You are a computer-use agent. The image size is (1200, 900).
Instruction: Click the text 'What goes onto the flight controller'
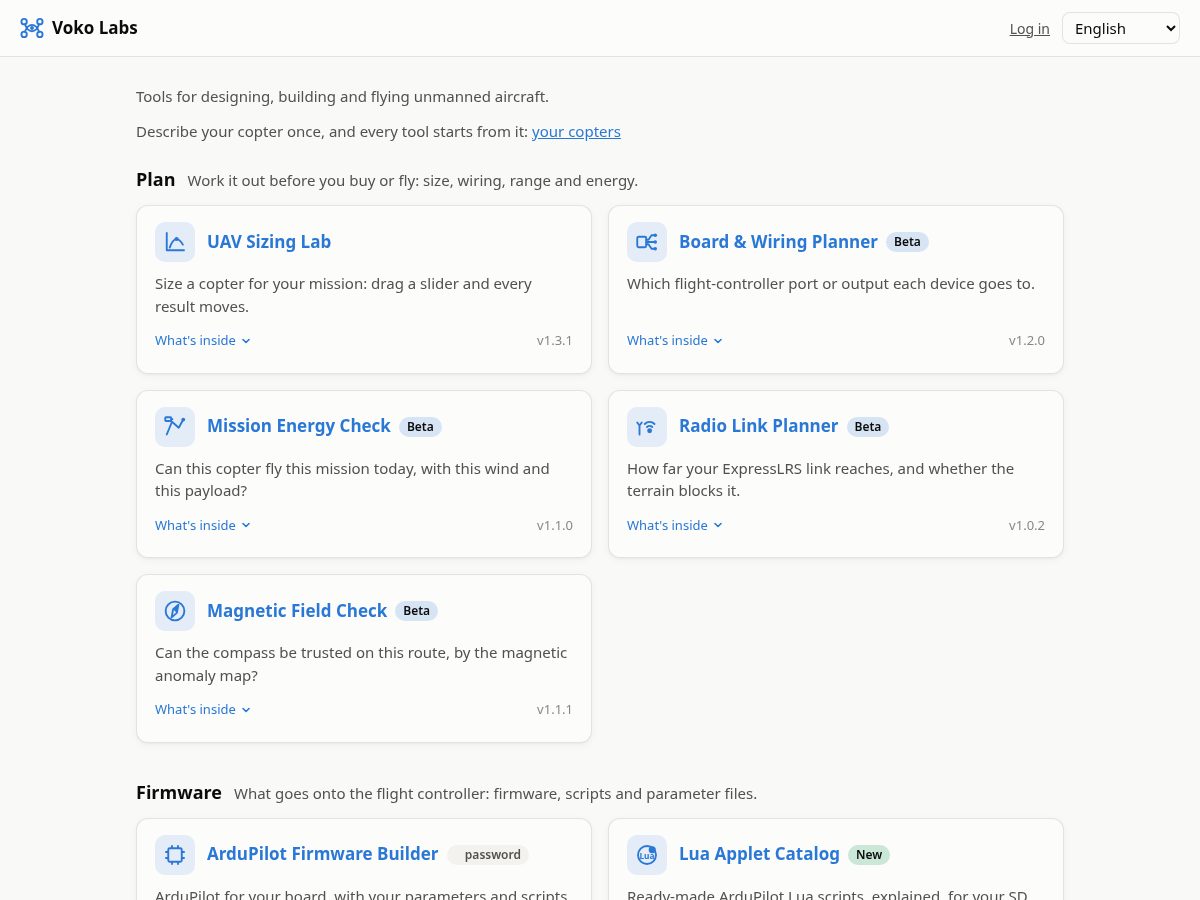(495, 794)
